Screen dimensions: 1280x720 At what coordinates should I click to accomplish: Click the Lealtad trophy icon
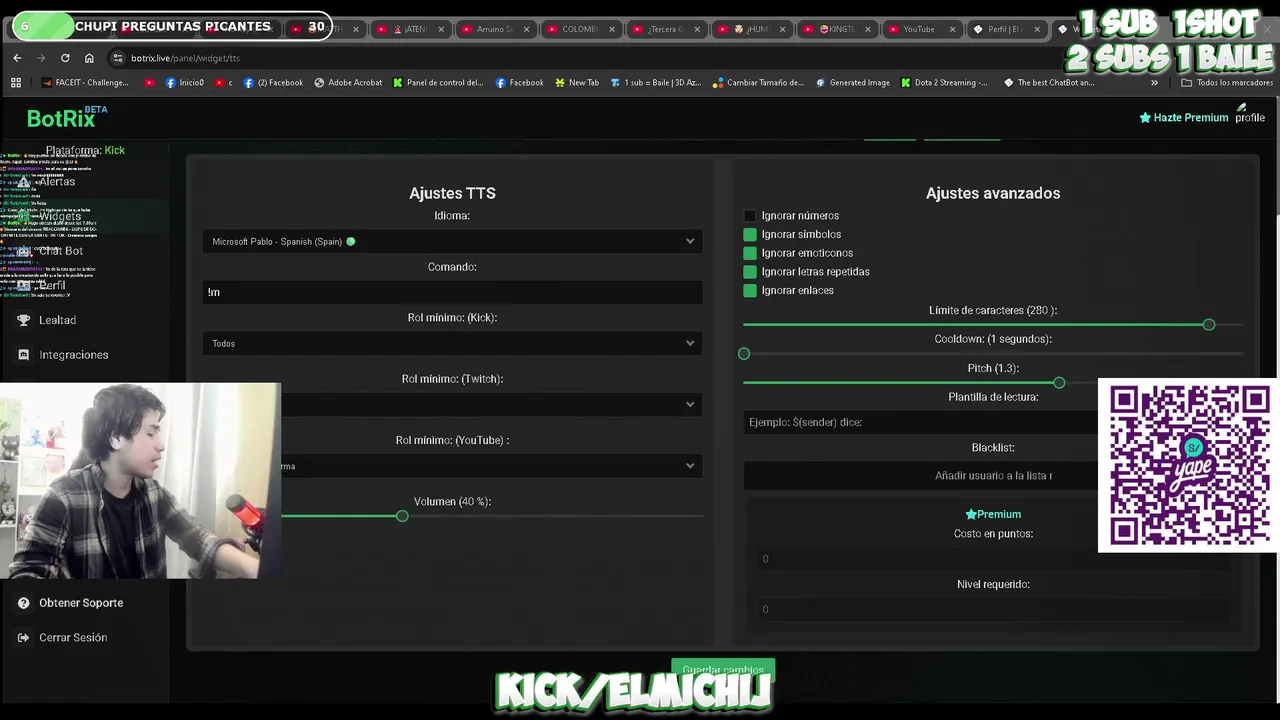pos(24,320)
